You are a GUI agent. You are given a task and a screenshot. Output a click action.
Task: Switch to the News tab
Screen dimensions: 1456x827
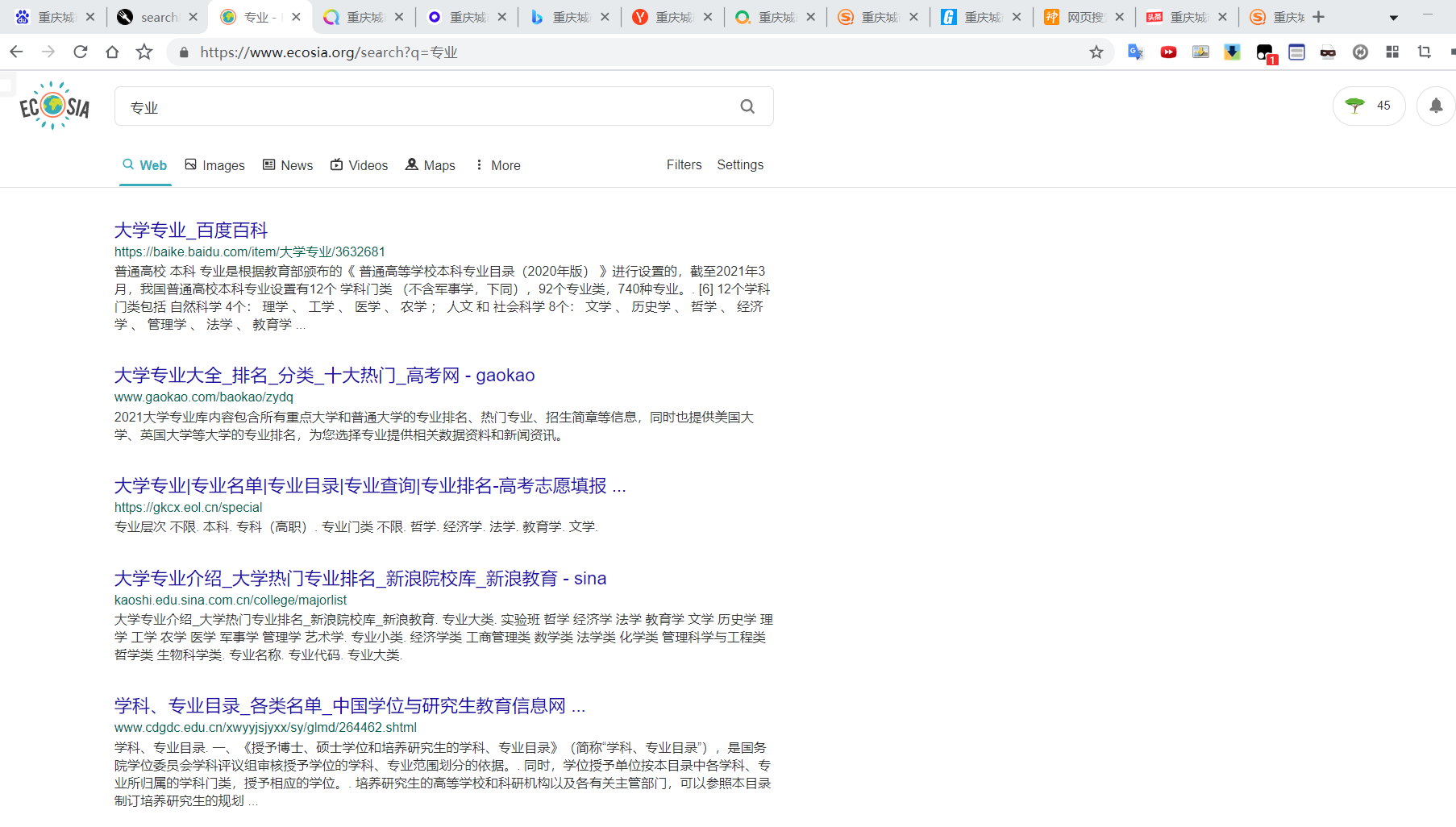click(x=288, y=165)
